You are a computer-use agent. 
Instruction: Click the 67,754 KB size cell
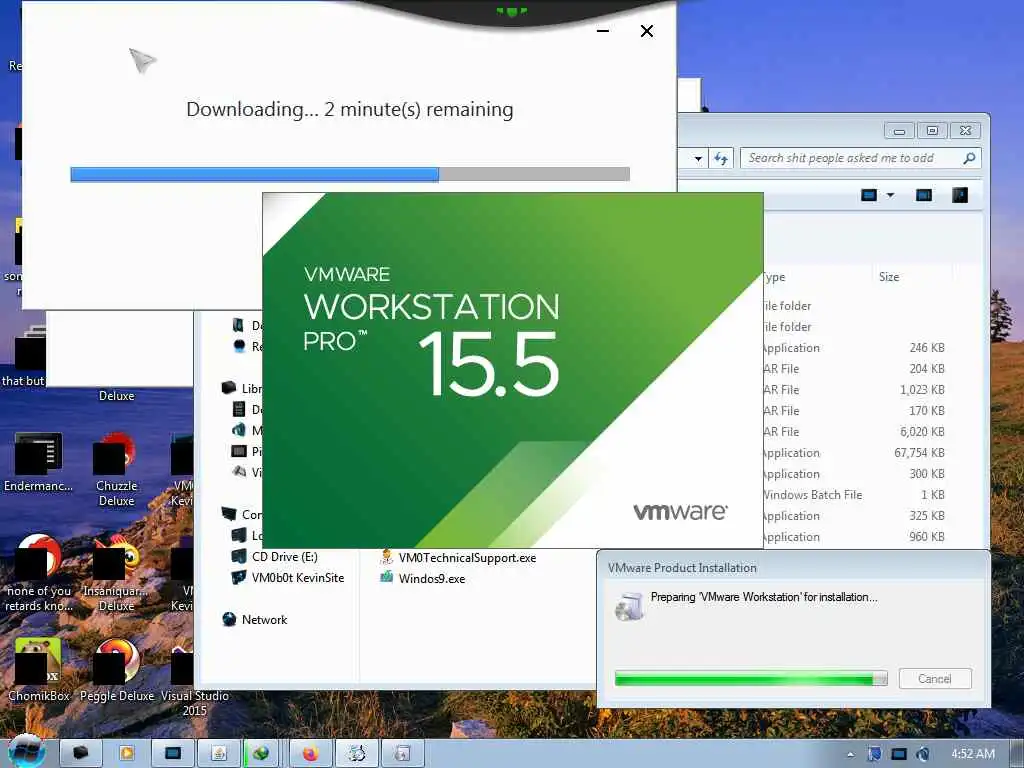click(919, 453)
